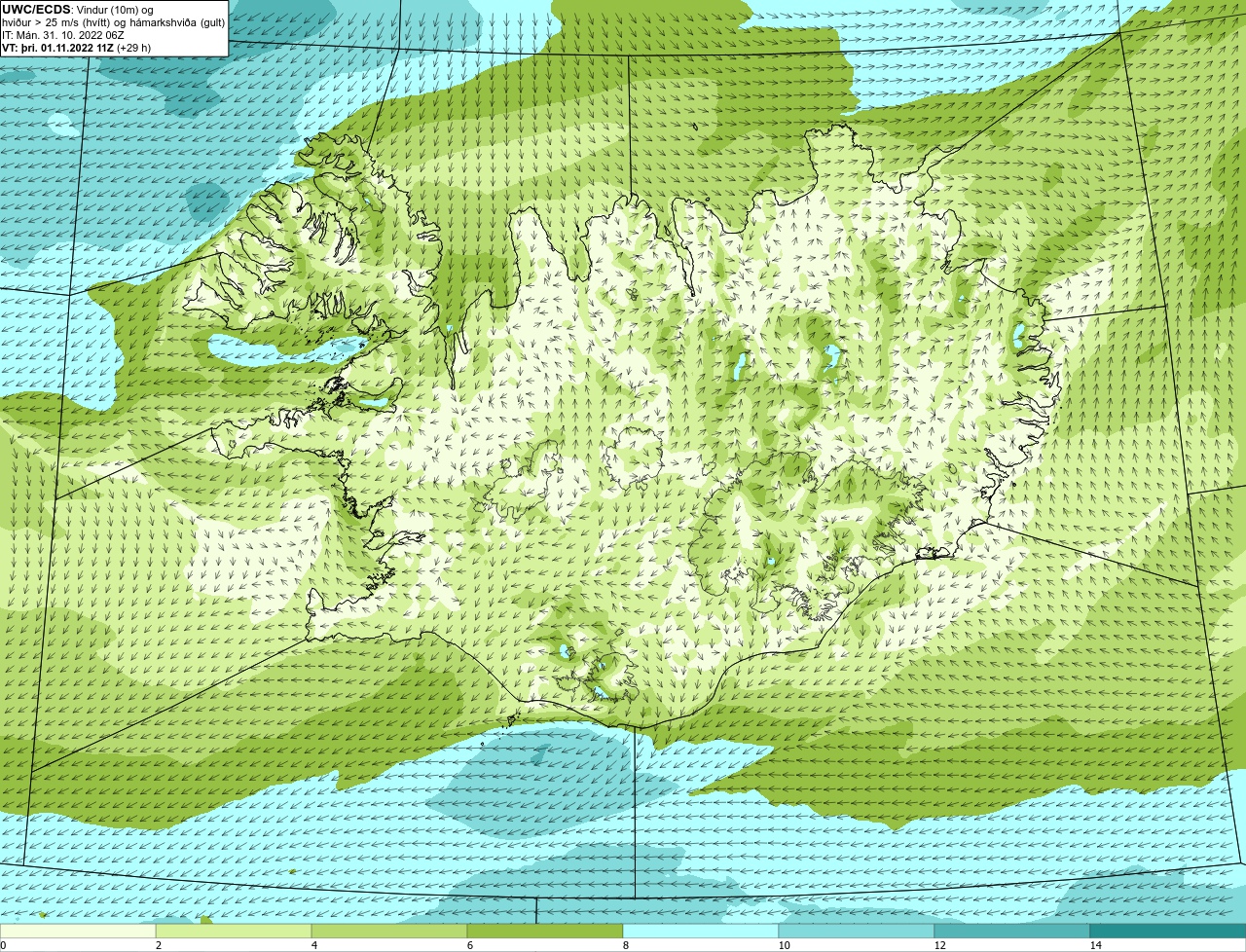The width and height of the screenshot is (1246, 952).
Task: Click the olive green 6–8 m/s legend swatch
Action: pyautogui.click(x=545, y=931)
